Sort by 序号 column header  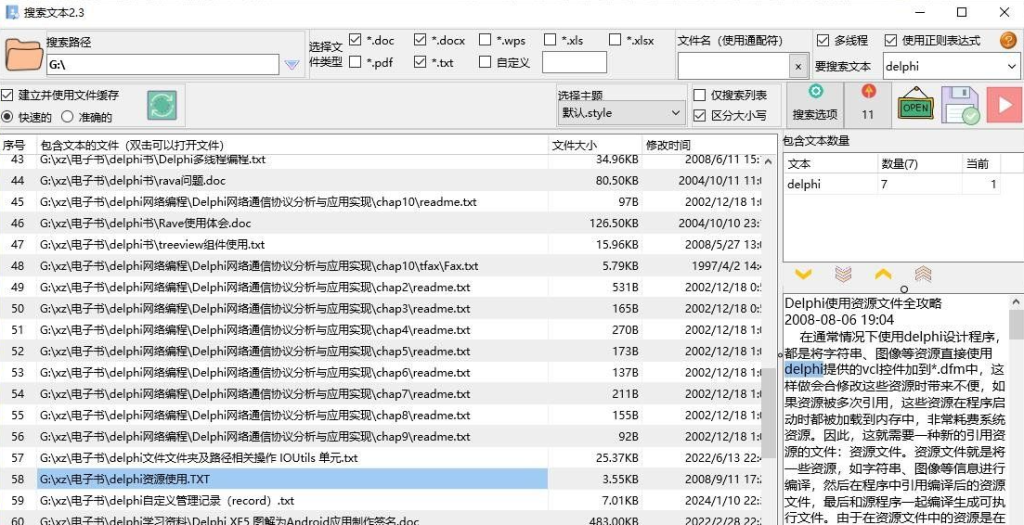(18, 145)
